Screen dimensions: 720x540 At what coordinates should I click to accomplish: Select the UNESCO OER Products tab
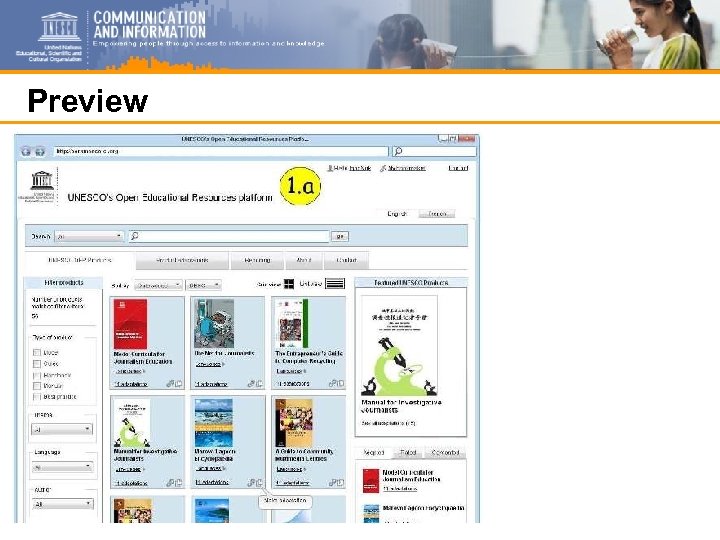tap(80, 260)
